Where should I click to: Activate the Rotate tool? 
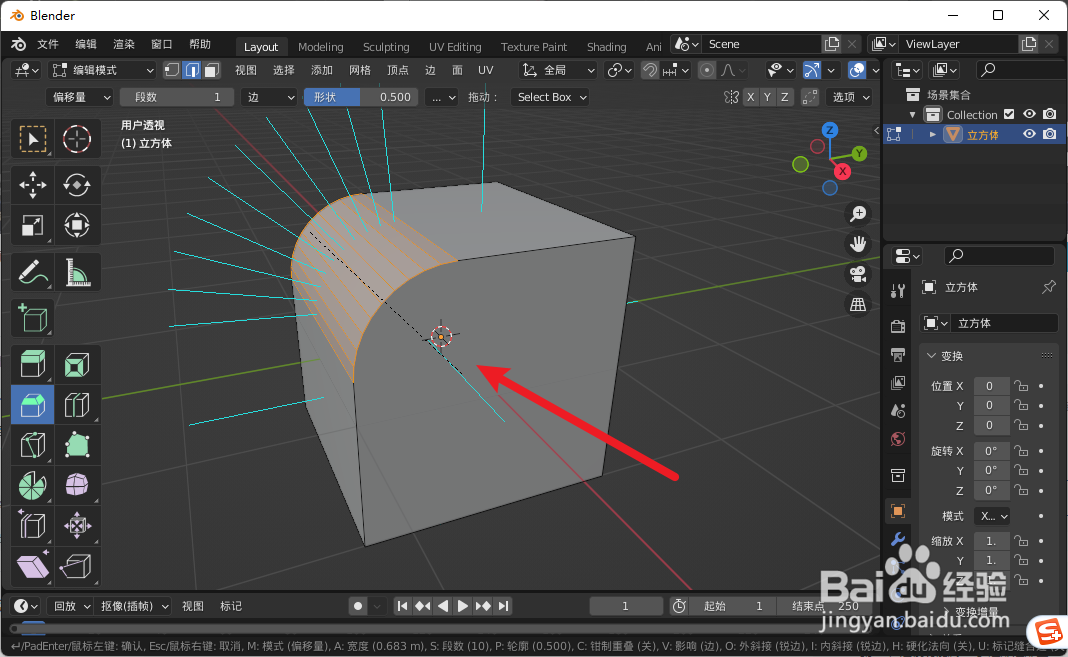tap(77, 185)
